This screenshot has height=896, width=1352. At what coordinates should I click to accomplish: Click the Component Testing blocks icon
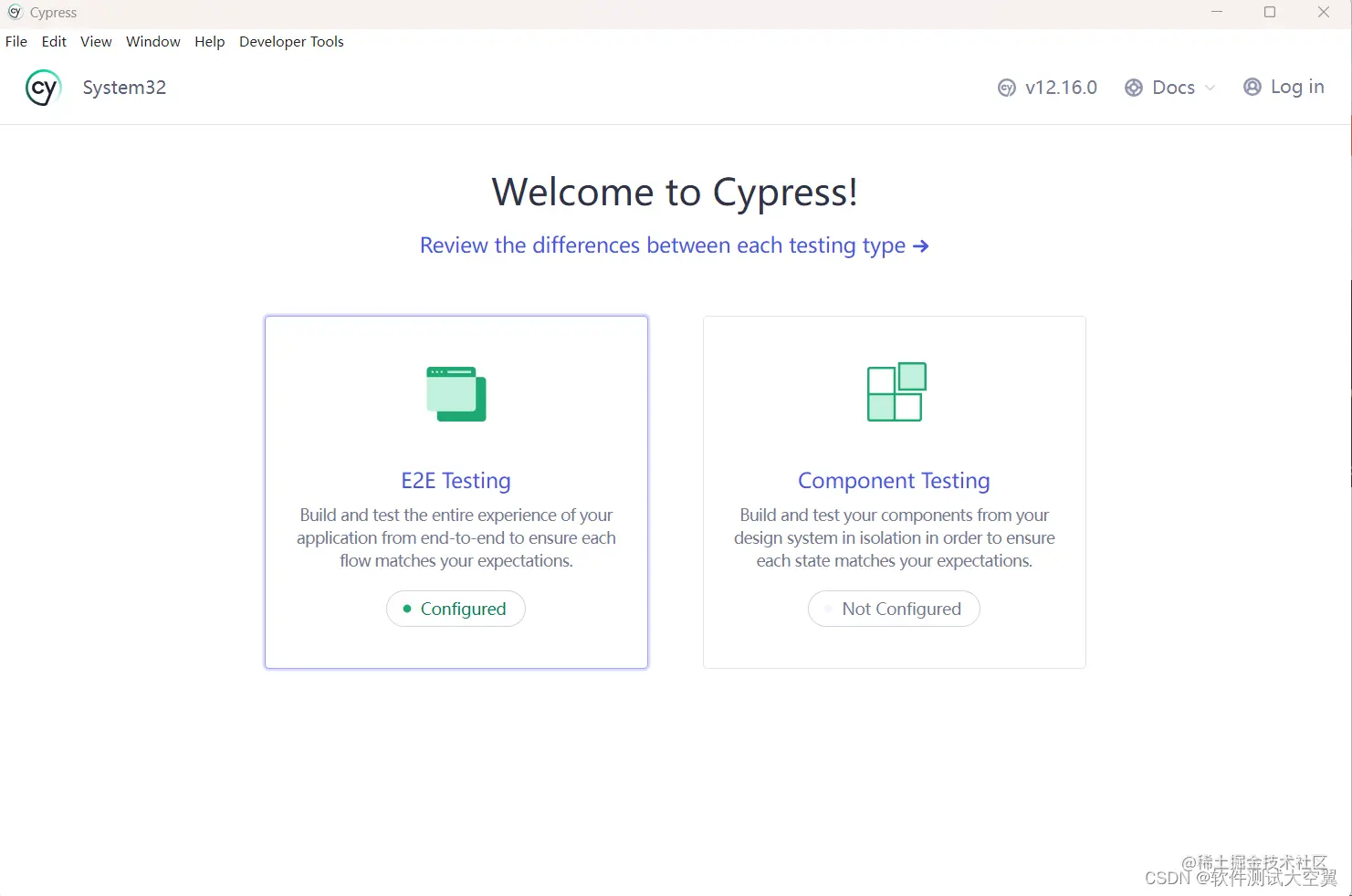point(896,391)
